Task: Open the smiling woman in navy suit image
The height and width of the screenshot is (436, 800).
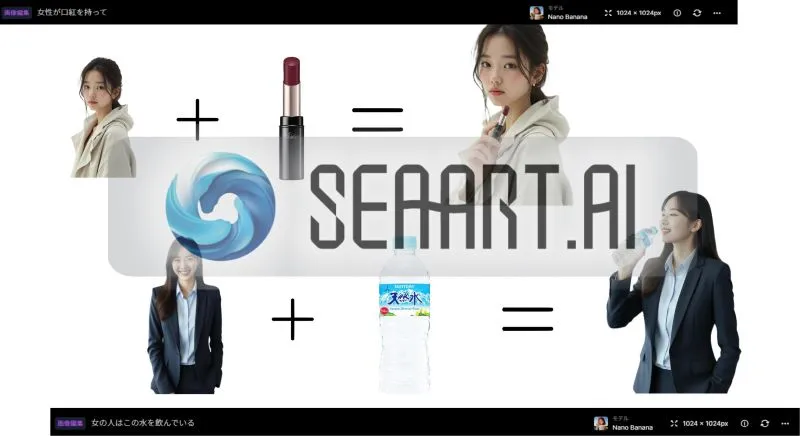Action: [185, 317]
